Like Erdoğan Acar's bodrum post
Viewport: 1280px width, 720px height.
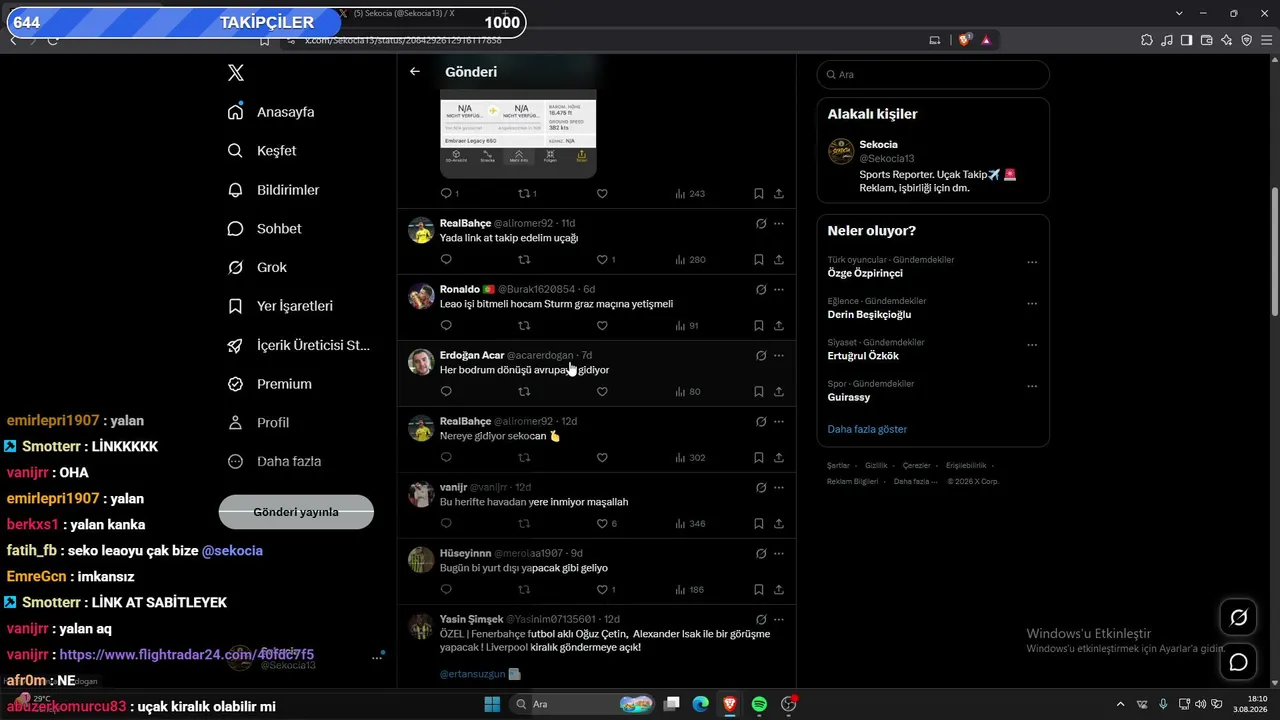pos(602,392)
